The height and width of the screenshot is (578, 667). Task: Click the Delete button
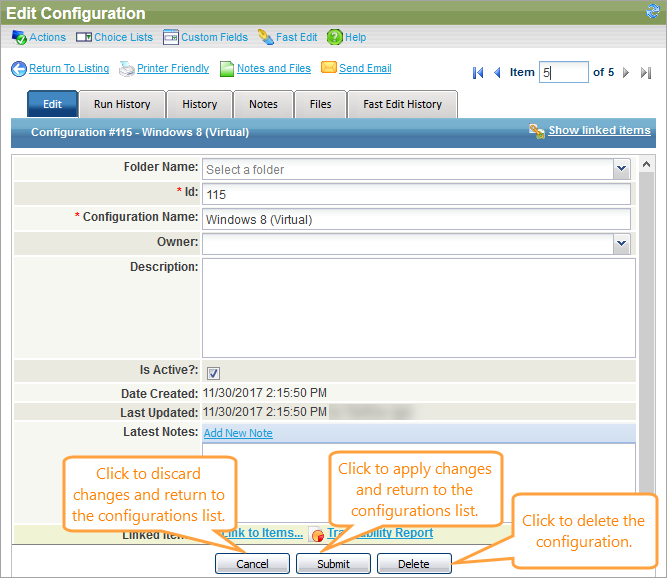[x=413, y=563]
